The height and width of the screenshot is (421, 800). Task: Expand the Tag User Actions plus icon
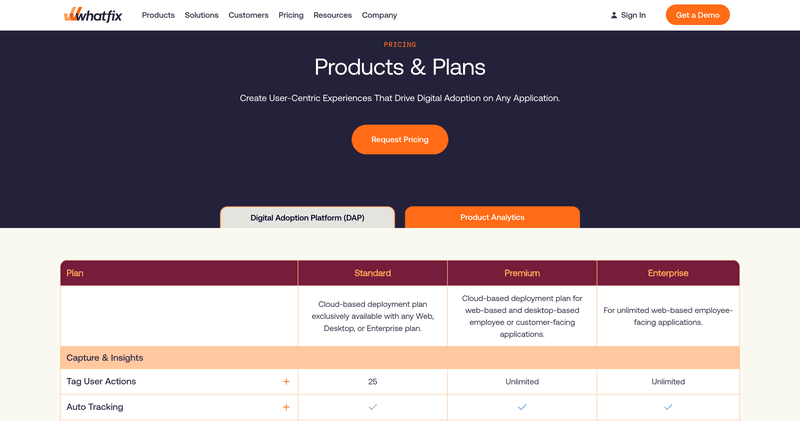coord(286,382)
